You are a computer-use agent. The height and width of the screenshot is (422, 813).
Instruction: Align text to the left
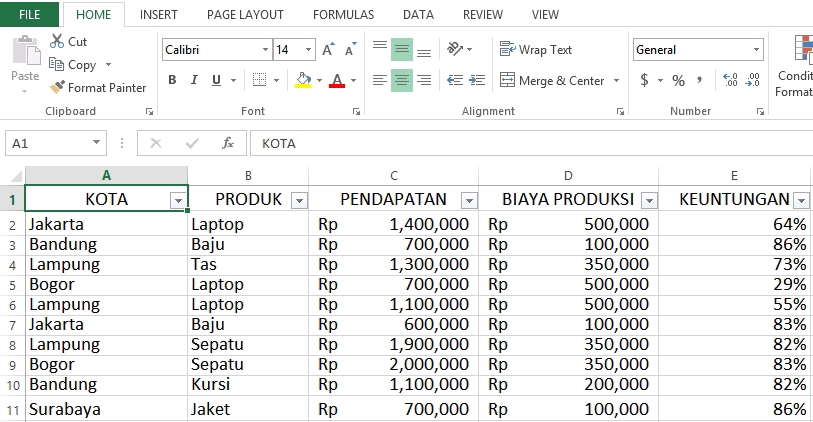tap(380, 80)
